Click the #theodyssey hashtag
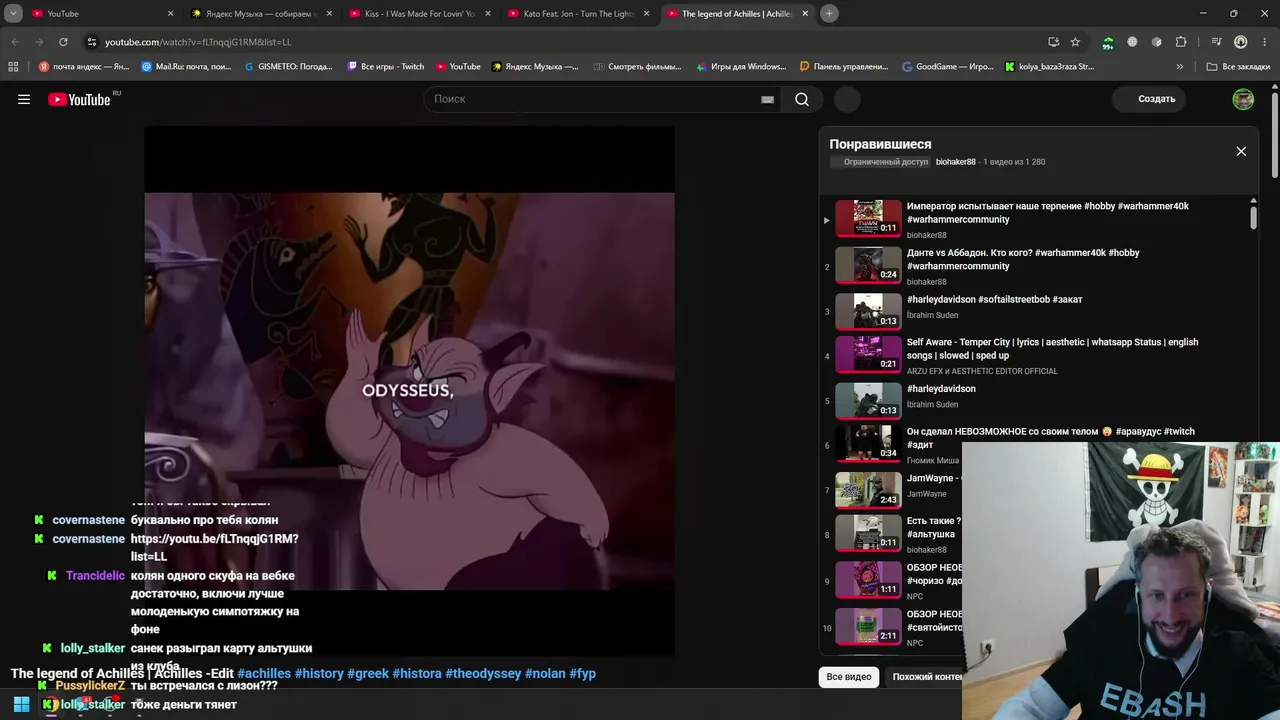Image resolution: width=1280 pixels, height=720 pixels. (483, 674)
